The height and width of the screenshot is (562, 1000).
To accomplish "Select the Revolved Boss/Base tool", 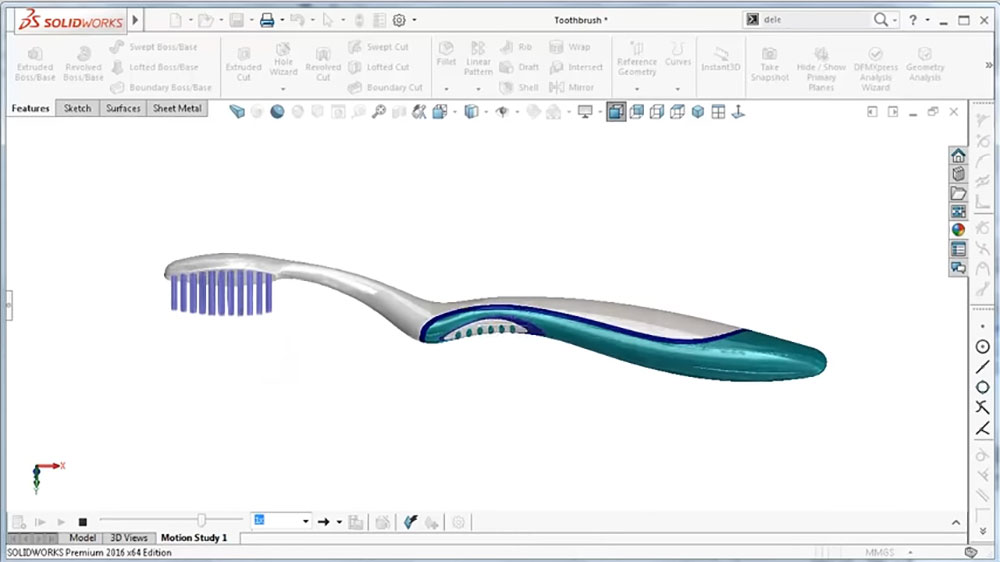I will click(83, 64).
